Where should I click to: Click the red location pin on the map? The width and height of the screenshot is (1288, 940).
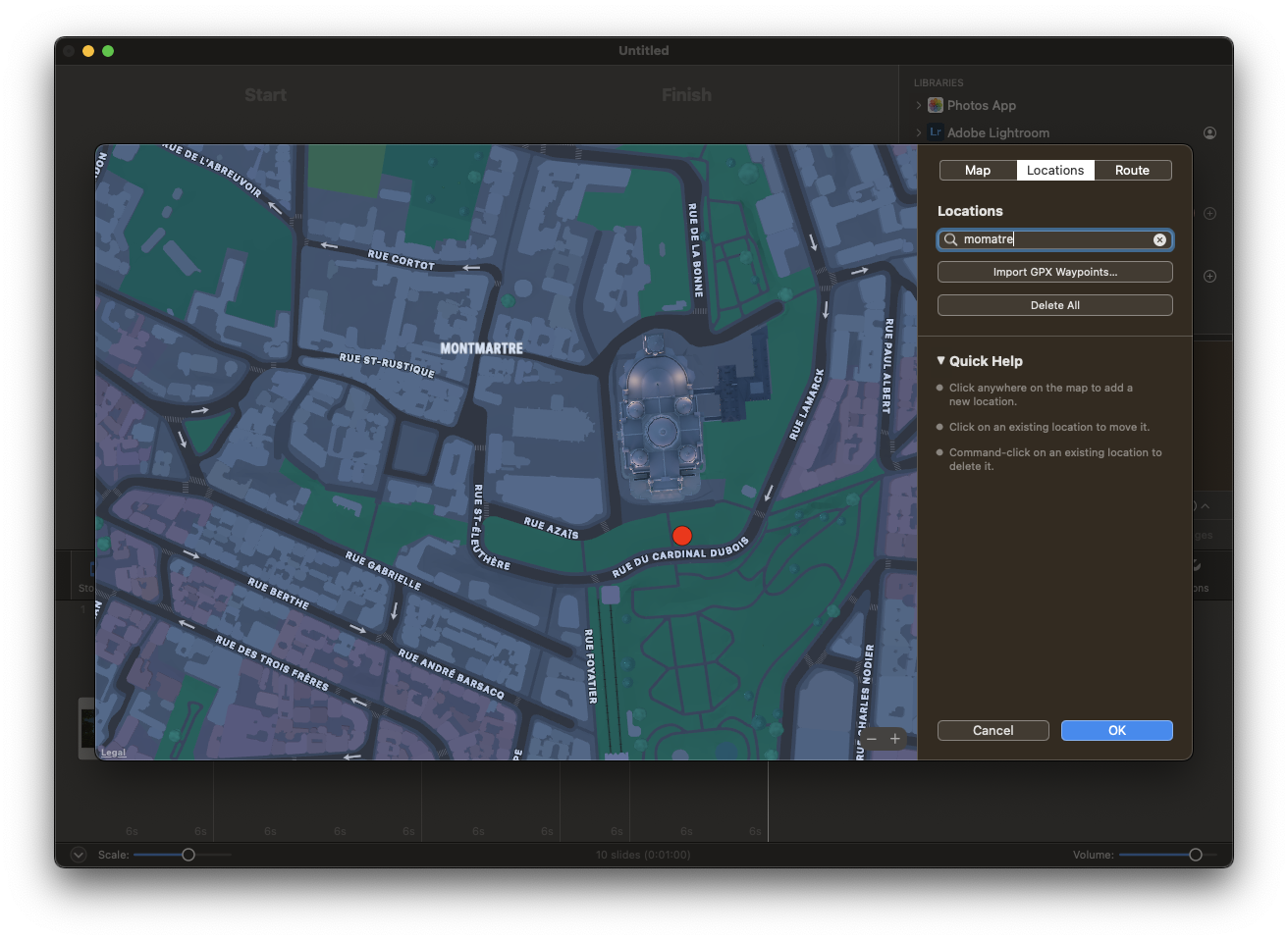pyautogui.click(x=682, y=536)
